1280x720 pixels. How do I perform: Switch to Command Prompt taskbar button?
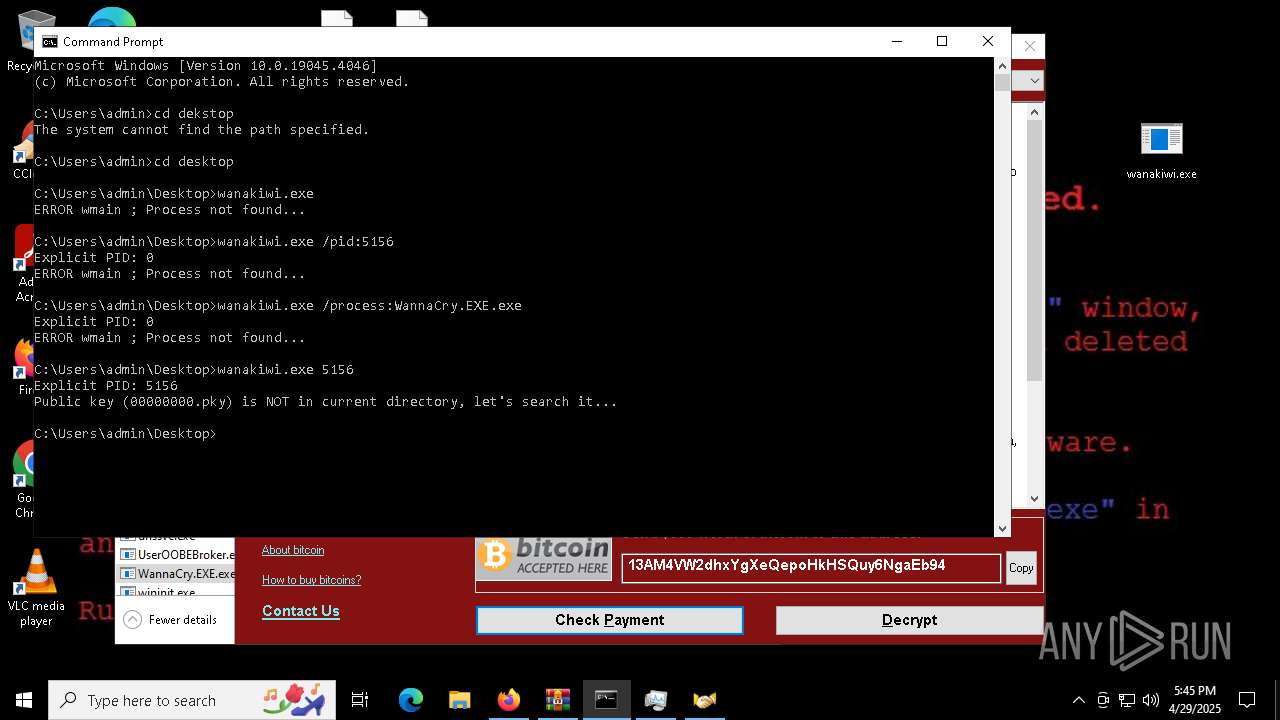tap(606, 700)
